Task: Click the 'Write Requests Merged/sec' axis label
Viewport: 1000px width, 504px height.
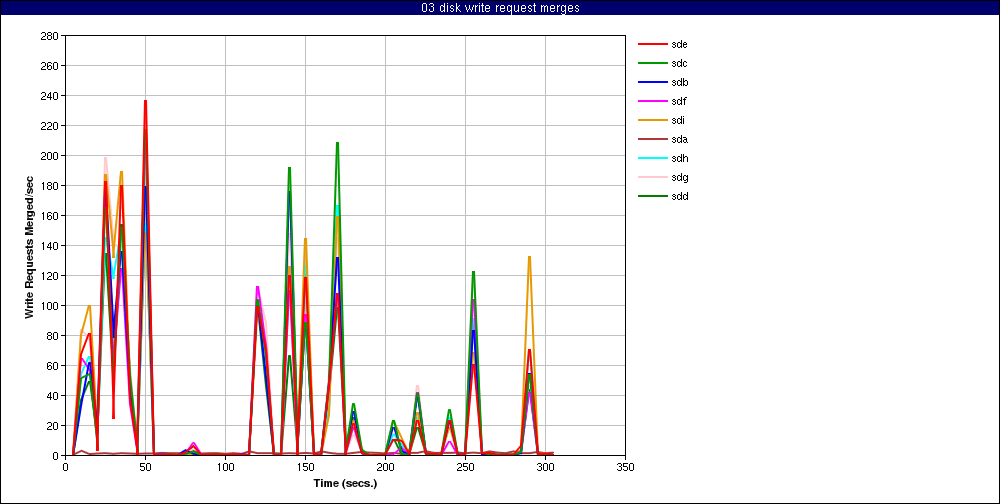Action: [x=29, y=246]
